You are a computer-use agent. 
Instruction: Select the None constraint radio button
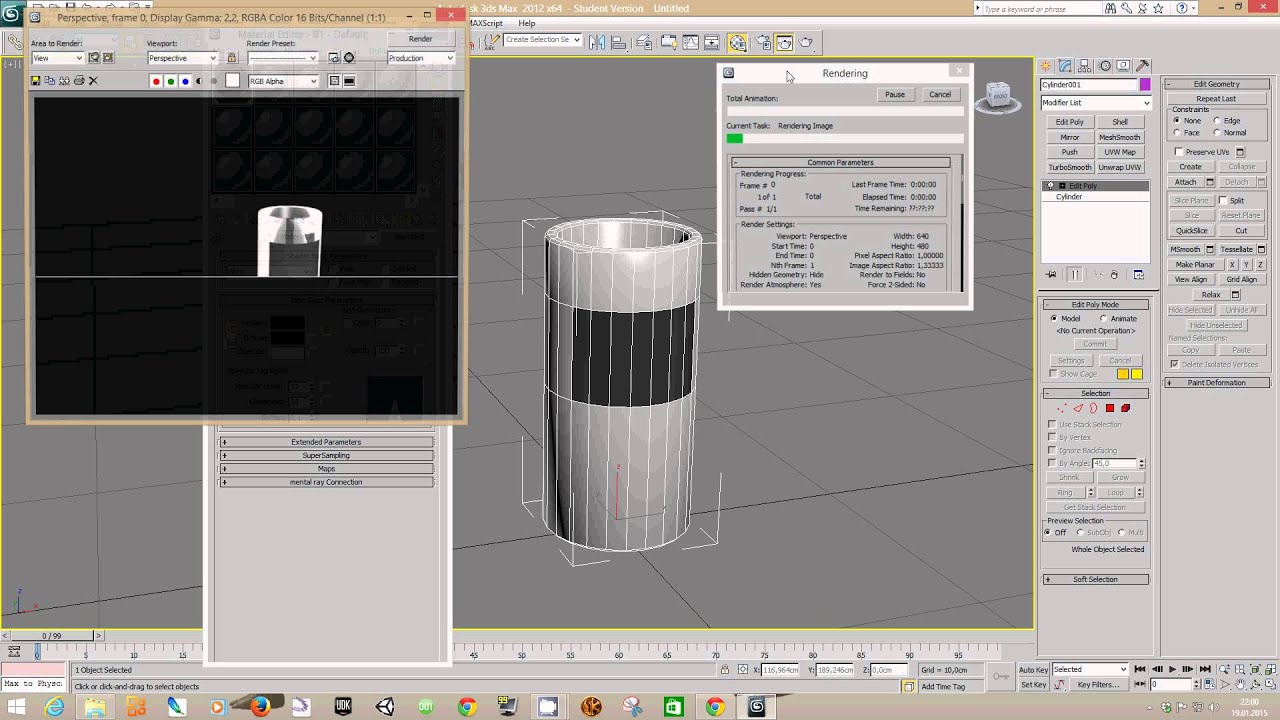tap(1177, 120)
